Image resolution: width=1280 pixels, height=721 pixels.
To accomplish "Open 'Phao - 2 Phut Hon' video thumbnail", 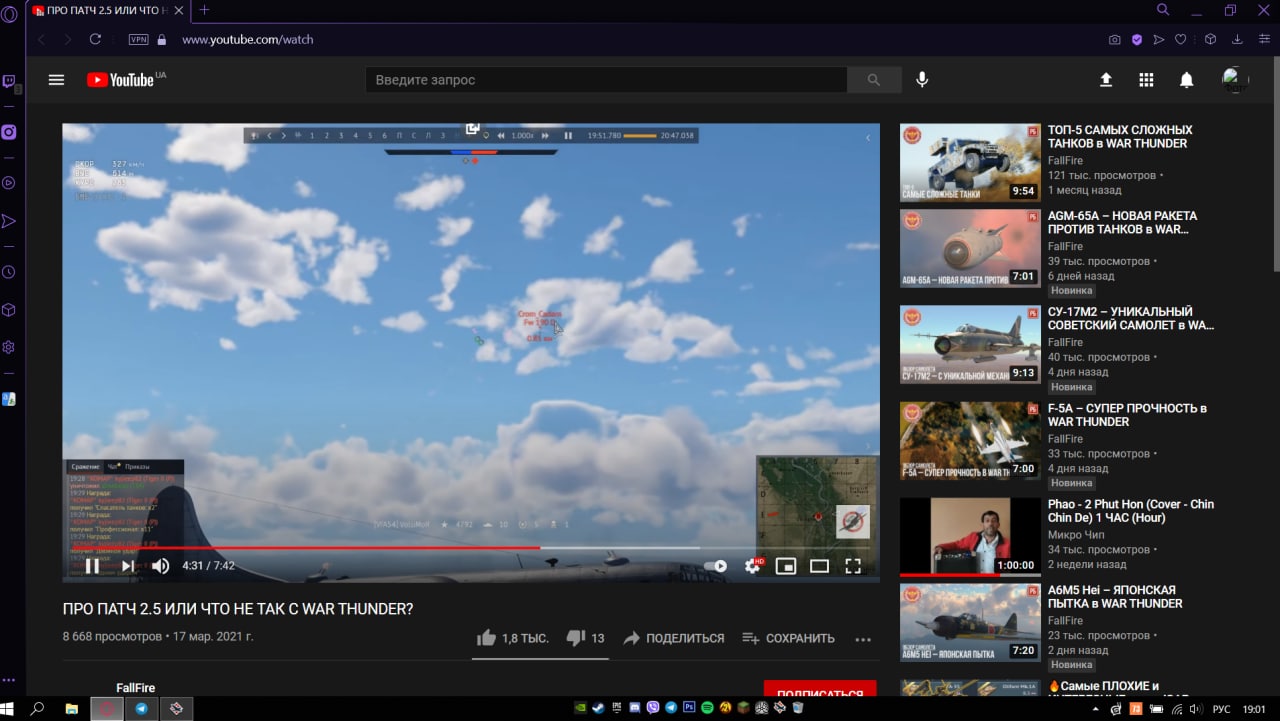I will (970, 537).
